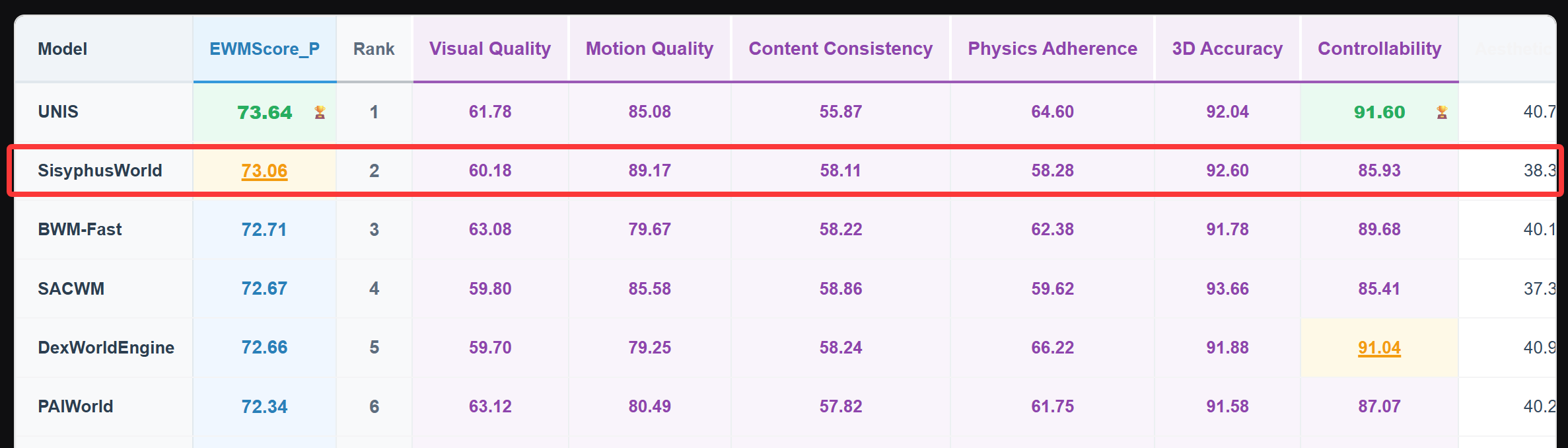Sort by the 3D Accuracy column
1568x448 pixels.
1227,49
